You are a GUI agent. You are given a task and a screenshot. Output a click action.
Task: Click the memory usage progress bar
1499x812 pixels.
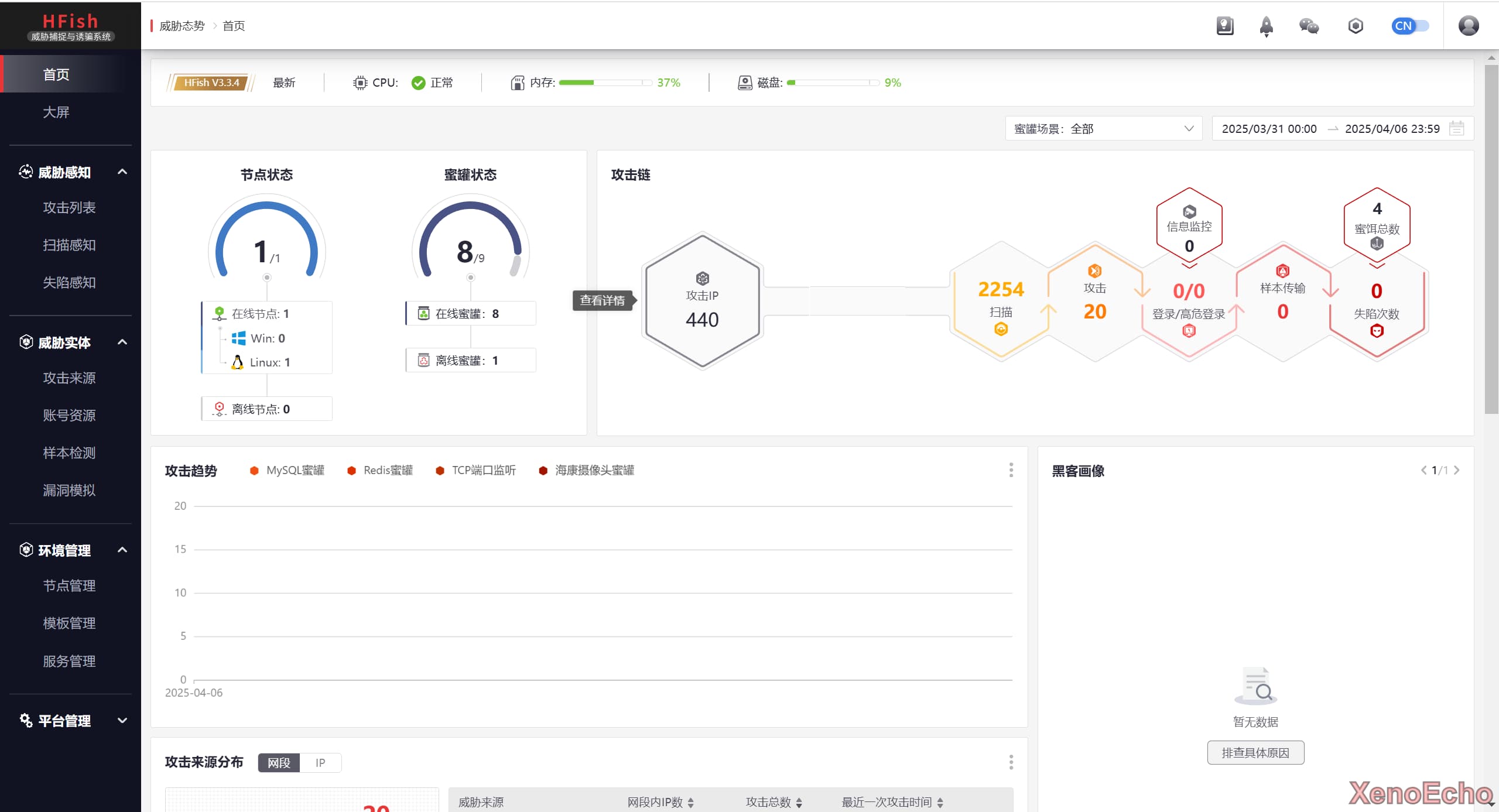pyautogui.click(x=605, y=83)
